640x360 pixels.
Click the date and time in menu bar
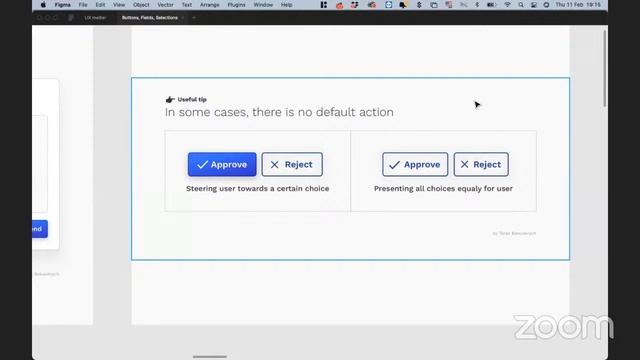(x=578, y=5)
